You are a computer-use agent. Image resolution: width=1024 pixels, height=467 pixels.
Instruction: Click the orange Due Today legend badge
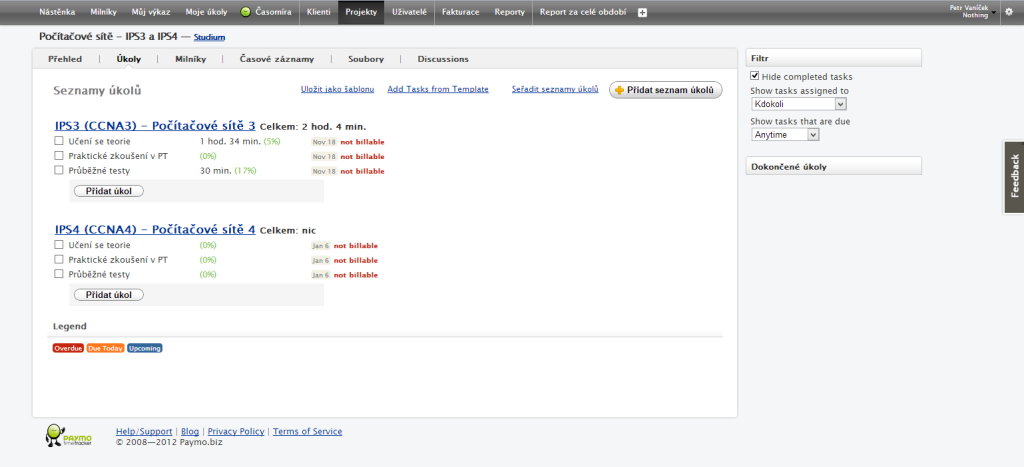[105, 348]
